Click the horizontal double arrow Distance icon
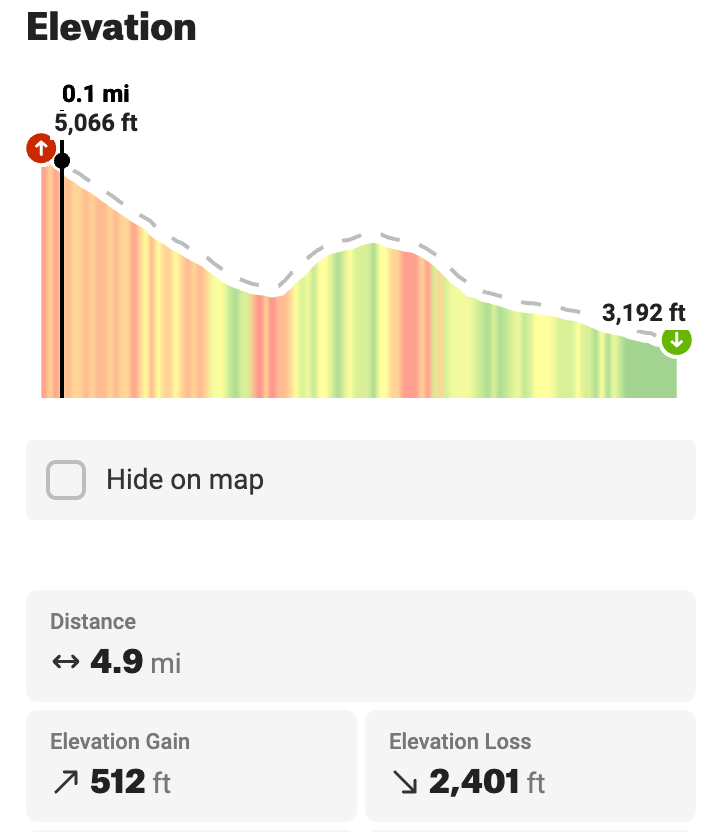The width and height of the screenshot is (724, 832). pos(65,661)
